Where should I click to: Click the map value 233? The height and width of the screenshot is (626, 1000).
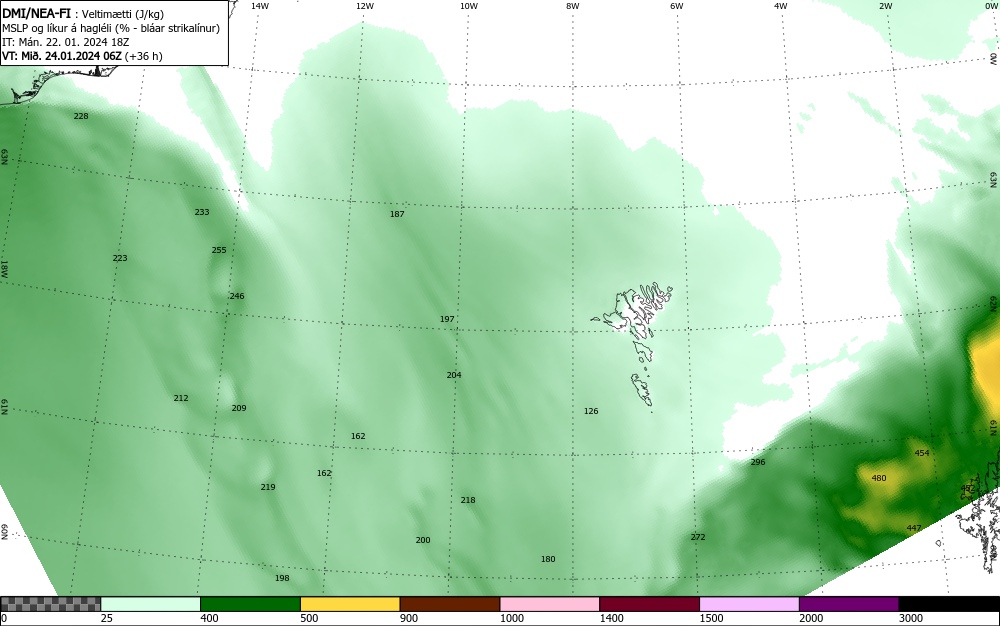202,212
